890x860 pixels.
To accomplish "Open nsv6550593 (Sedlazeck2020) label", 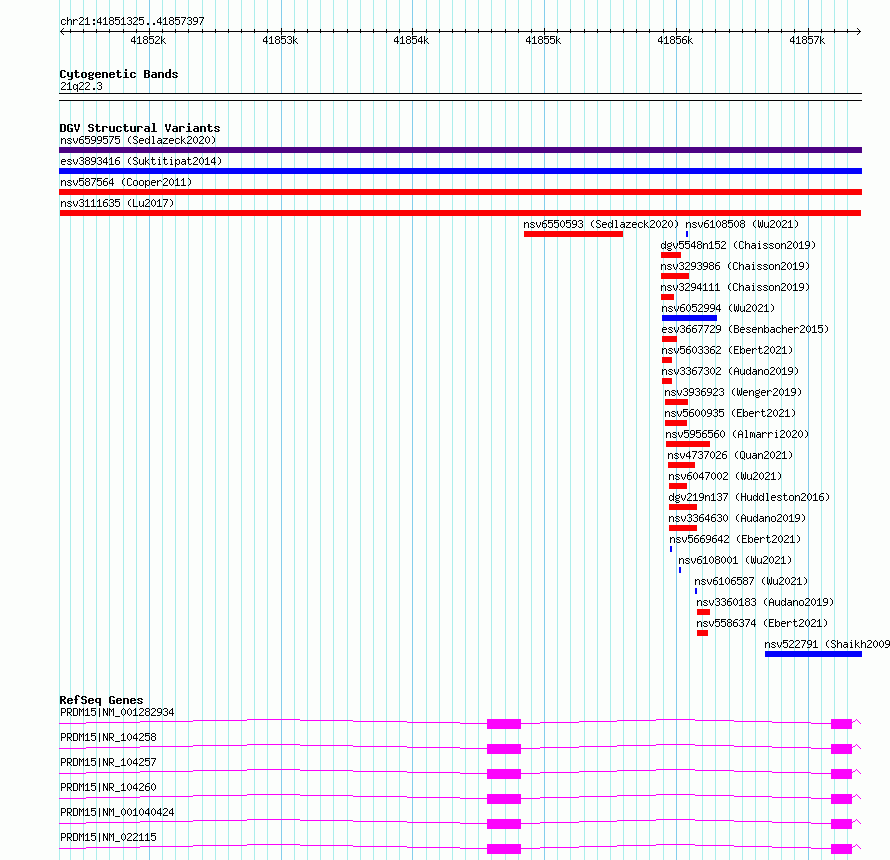I will click(x=601, y=224).
